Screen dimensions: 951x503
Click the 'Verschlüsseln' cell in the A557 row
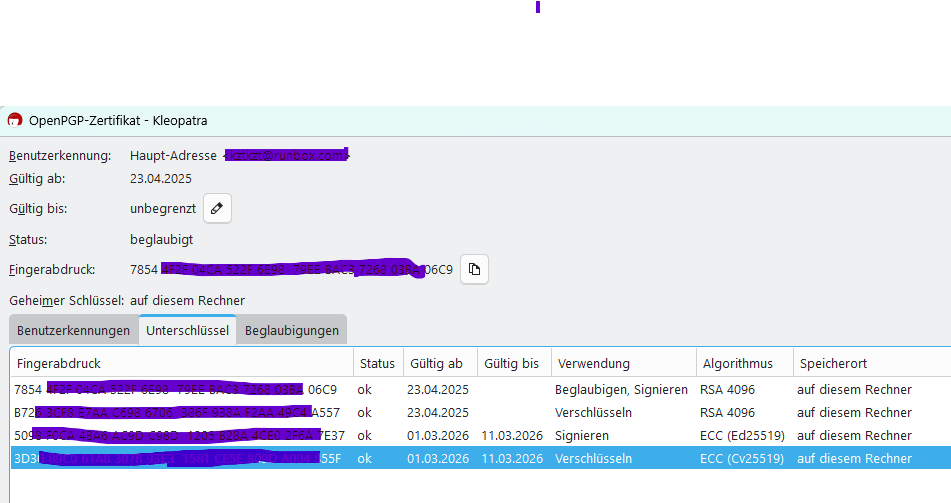pos(593,413)
